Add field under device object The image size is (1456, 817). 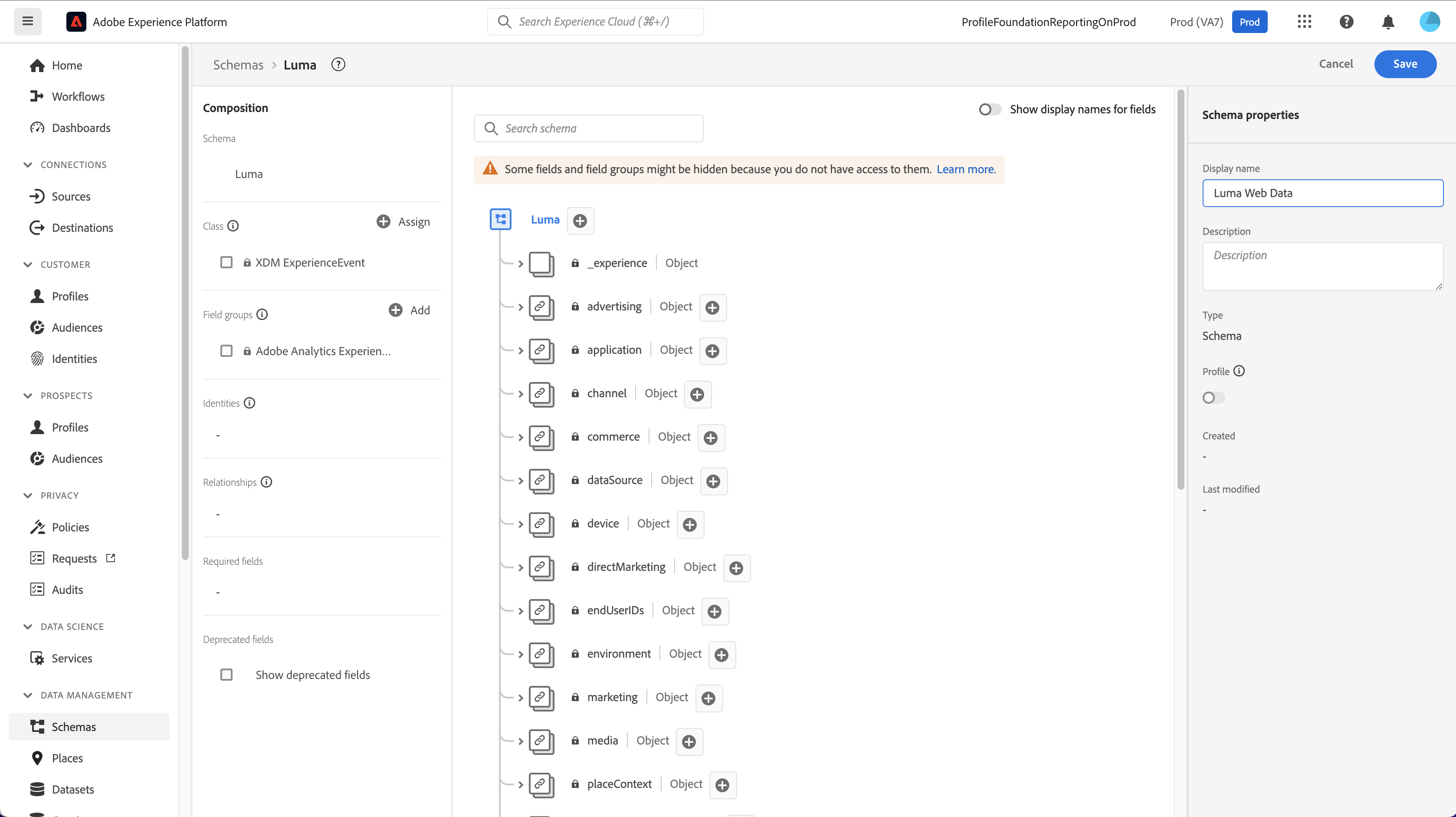coord(690,525)
